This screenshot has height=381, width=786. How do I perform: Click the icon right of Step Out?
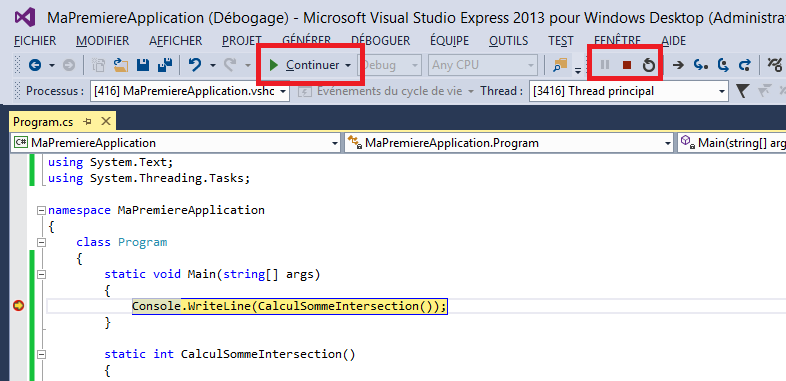(775, 65)
